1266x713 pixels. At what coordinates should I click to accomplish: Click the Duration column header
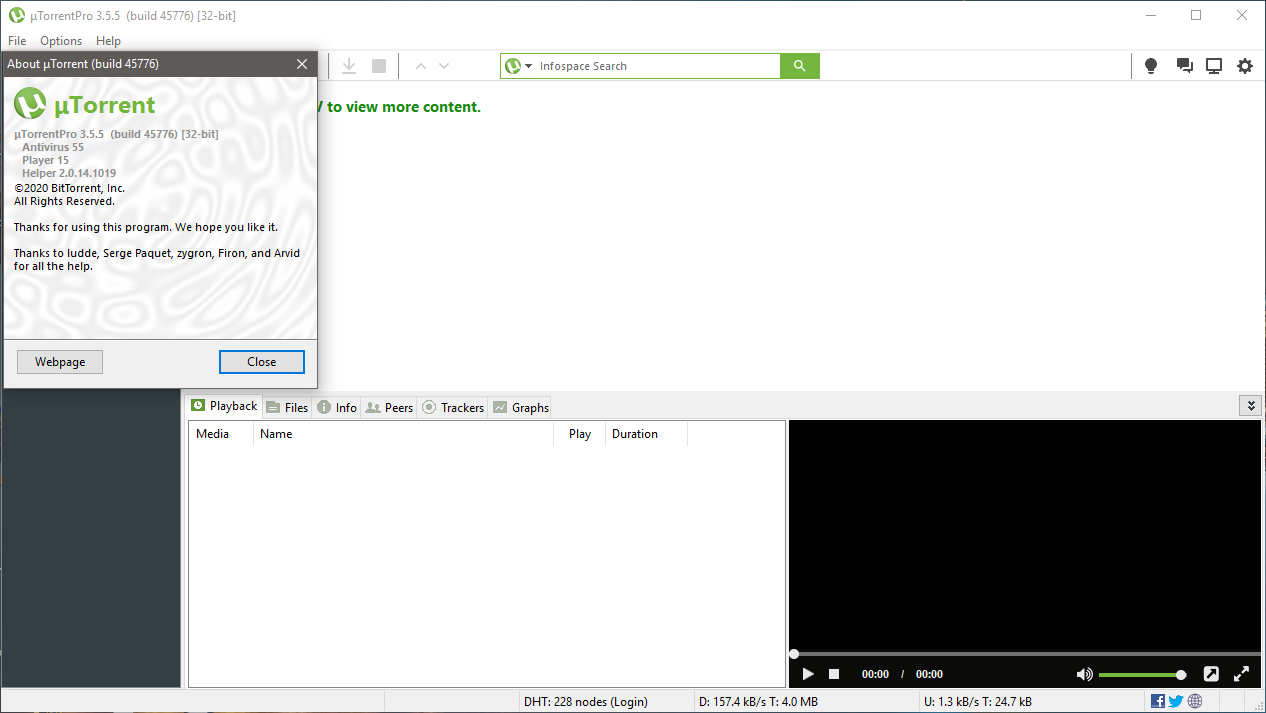646,434
